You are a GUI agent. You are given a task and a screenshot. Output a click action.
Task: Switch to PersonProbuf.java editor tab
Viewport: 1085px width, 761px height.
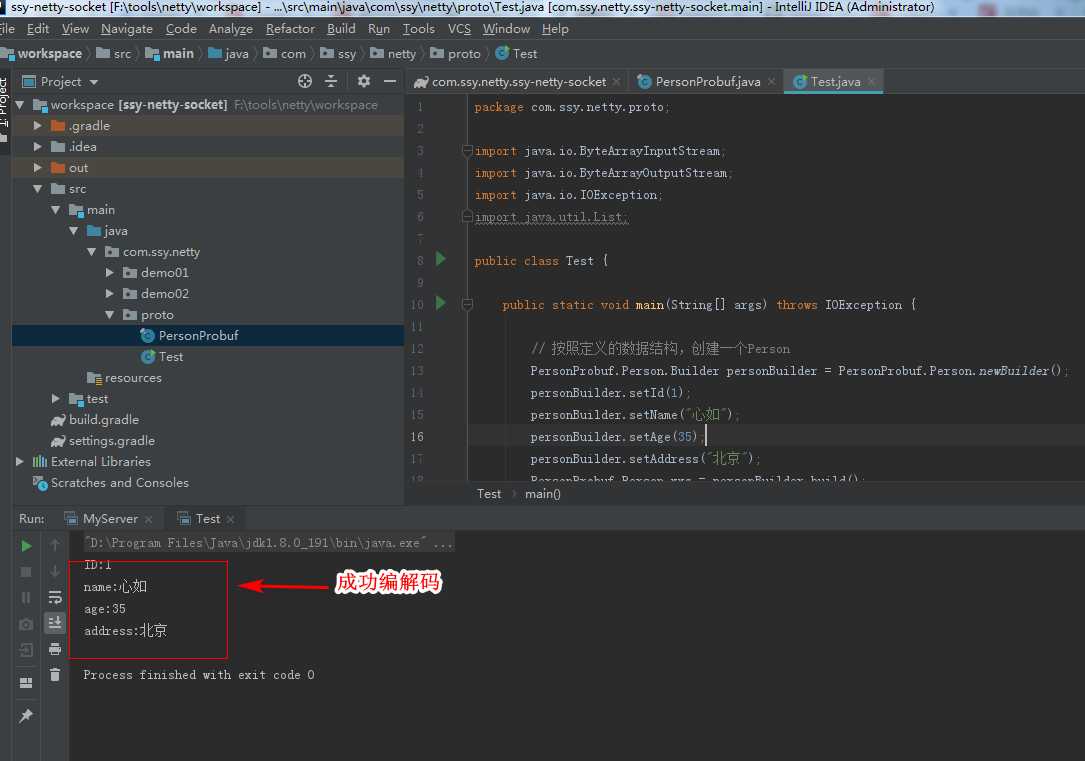(x=707, y=82)
